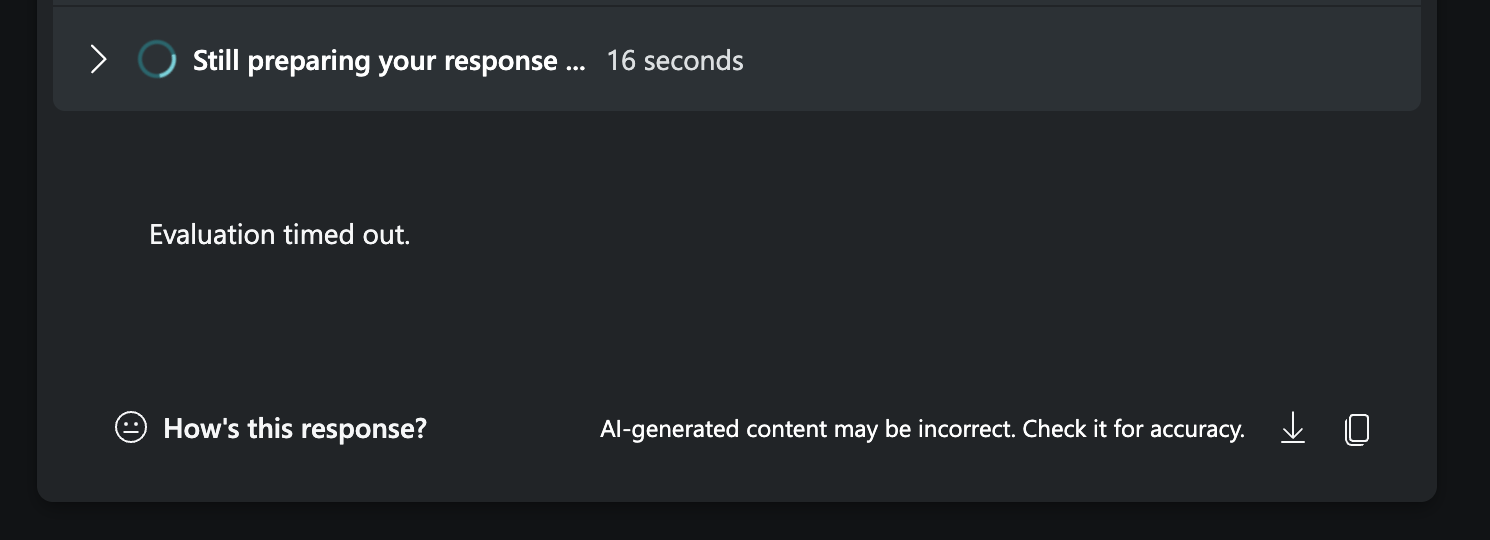Download the response with the arrow icon

[1293, 429]
